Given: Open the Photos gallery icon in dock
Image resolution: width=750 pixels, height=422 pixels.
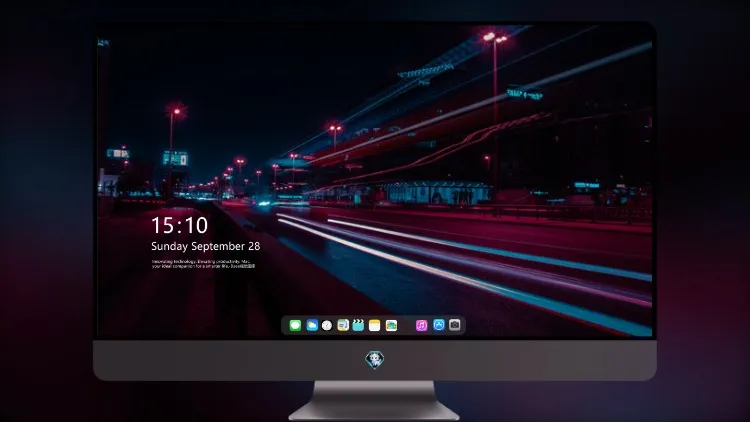Looking at the screenshot, I should click(x=391, y=325).
